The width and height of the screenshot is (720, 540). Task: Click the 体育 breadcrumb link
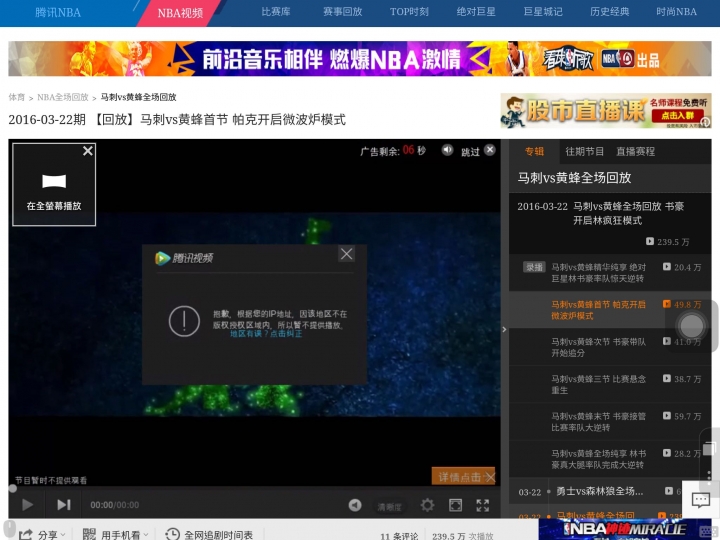tap(17, 97)
